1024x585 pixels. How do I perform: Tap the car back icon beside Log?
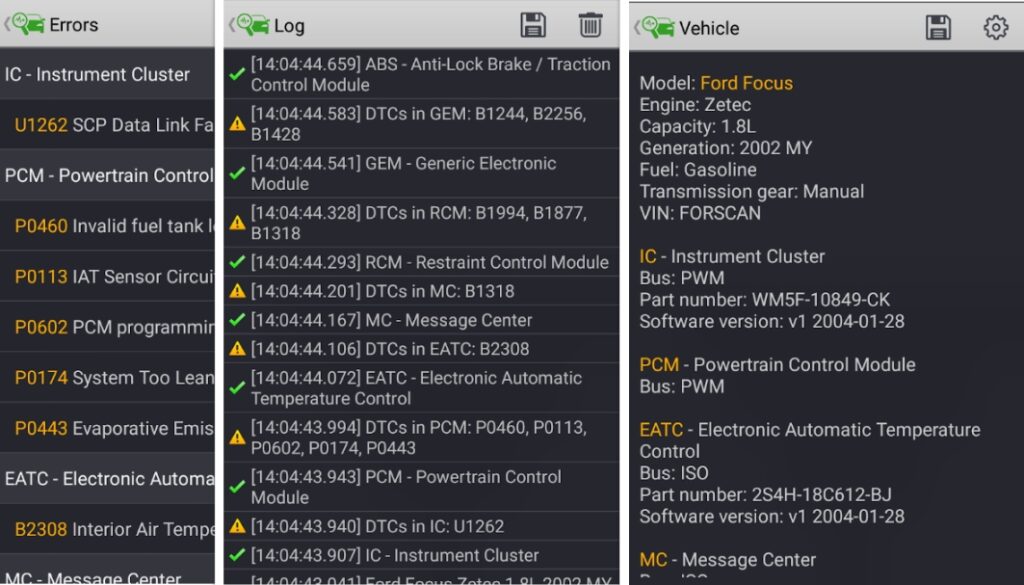250,26
